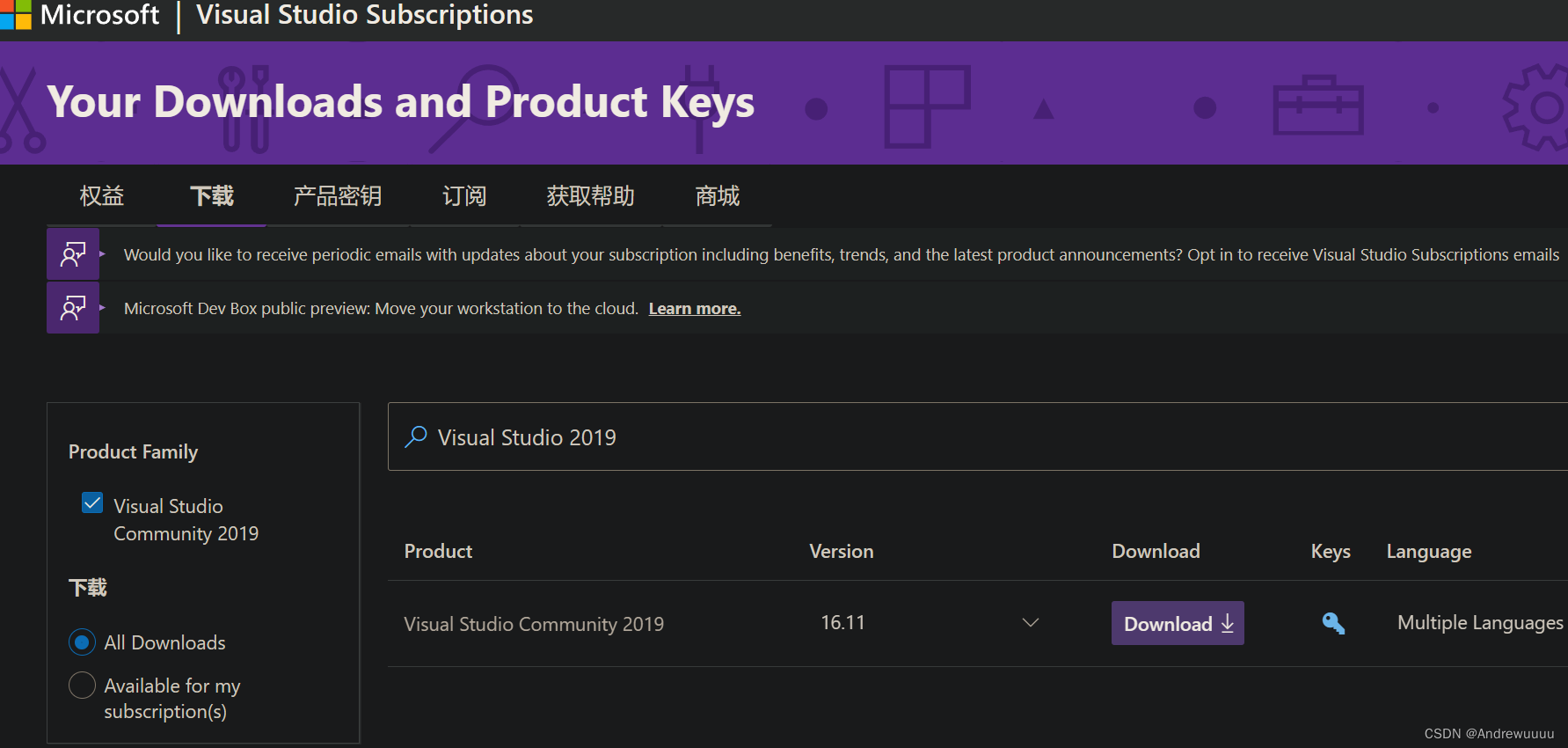
Task: Click the Your Downloads and Product Keys title
Action: pos(401,102)
